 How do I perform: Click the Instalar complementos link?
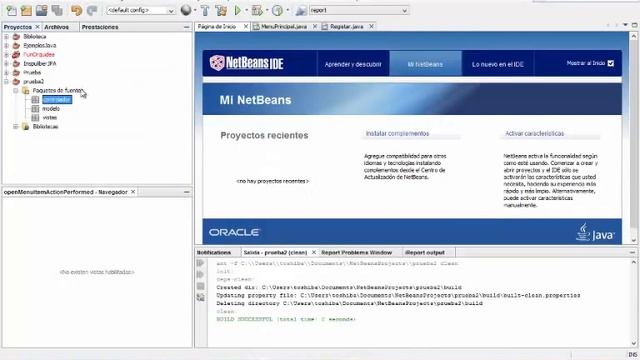coord(397,133)
